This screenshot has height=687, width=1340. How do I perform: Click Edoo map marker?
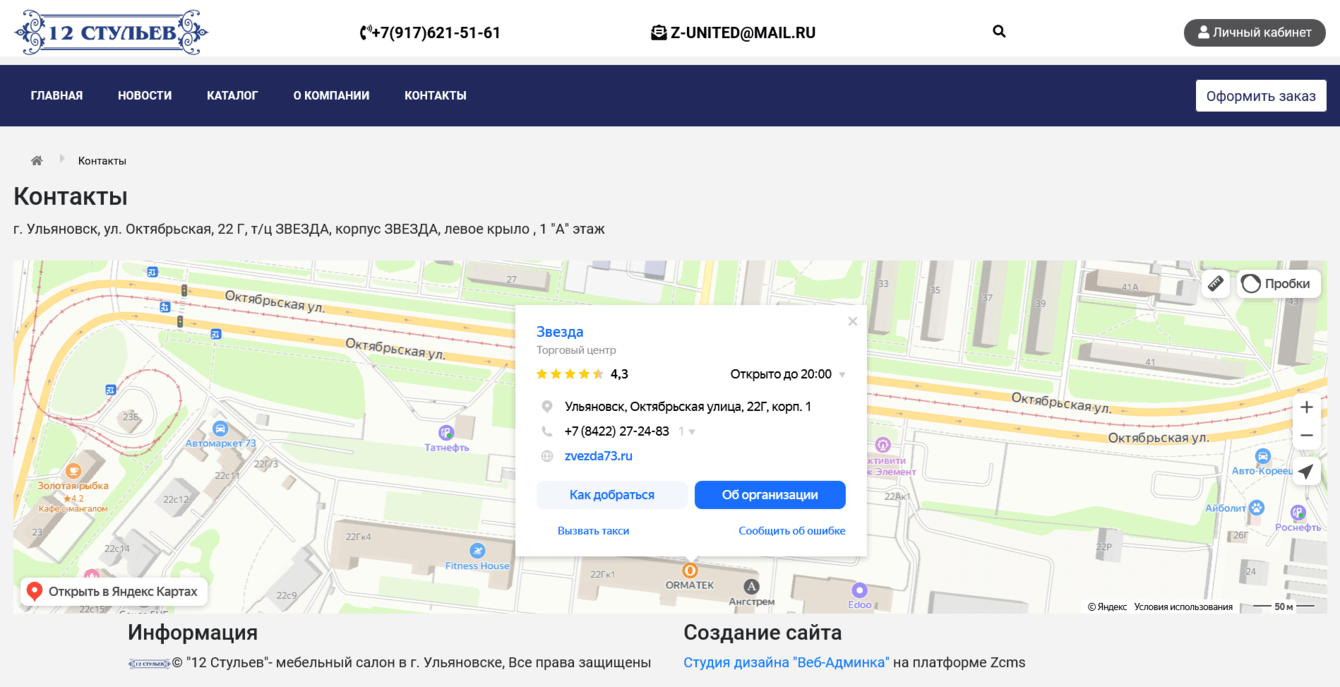coord(859,591)
